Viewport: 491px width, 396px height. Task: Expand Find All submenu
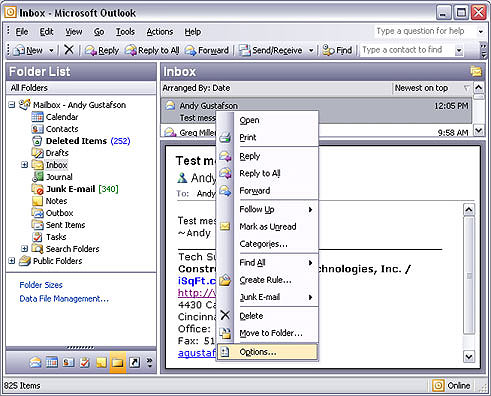268,263
